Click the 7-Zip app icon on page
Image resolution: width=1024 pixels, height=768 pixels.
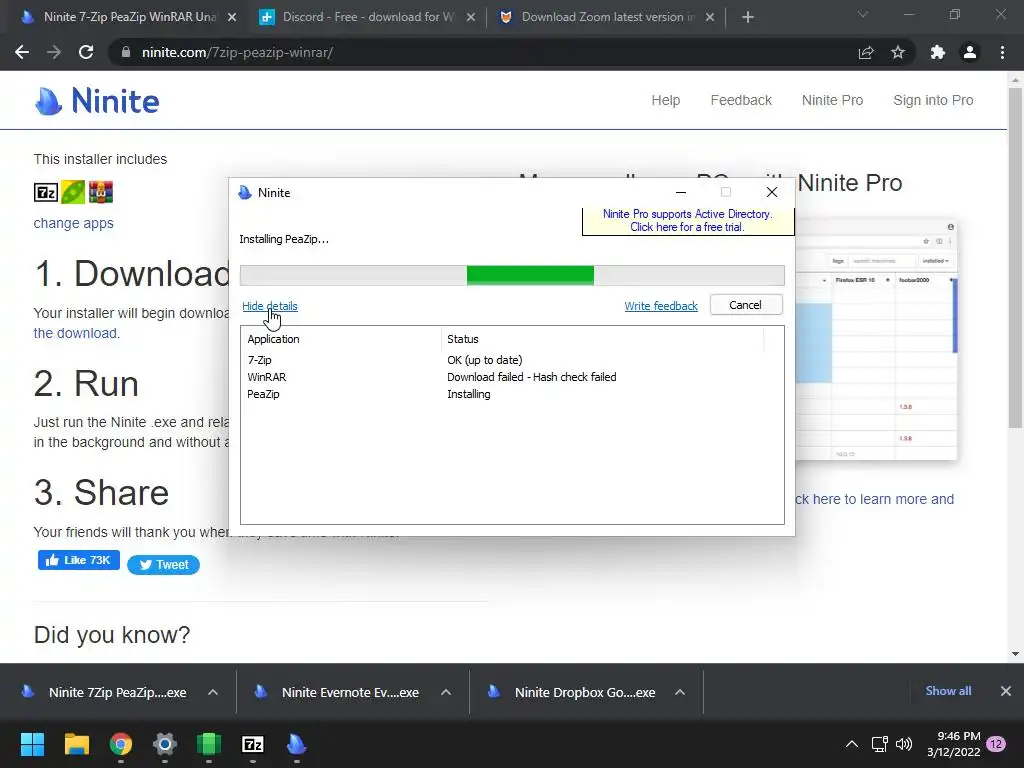46,193
